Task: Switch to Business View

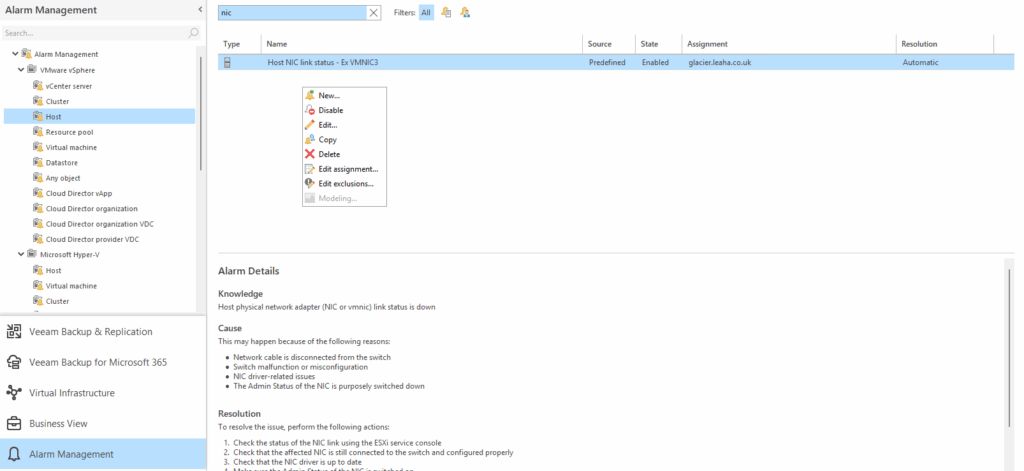Action: tap(103, 423)
